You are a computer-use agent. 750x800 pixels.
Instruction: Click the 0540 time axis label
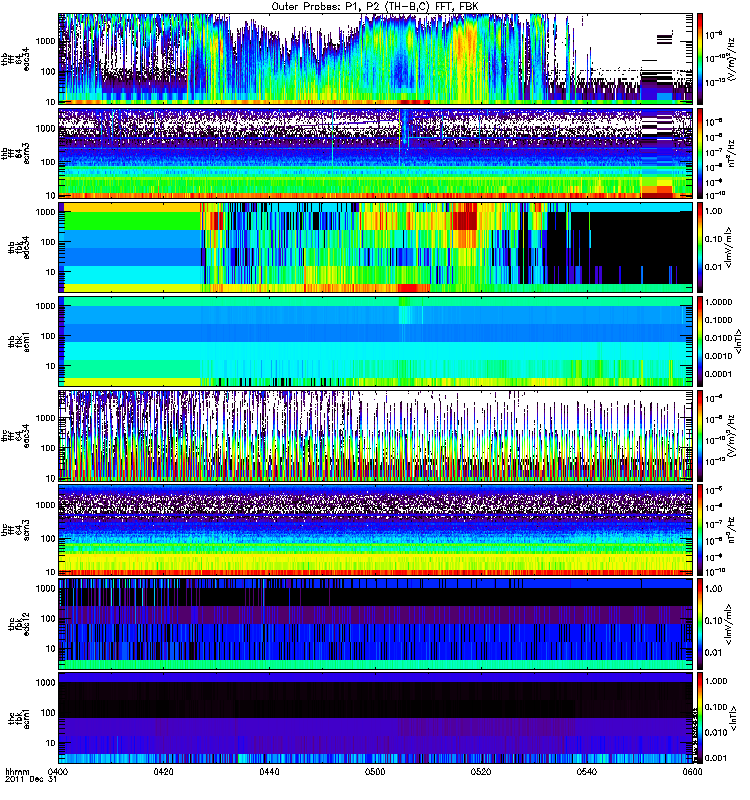[x=586, y=771]
